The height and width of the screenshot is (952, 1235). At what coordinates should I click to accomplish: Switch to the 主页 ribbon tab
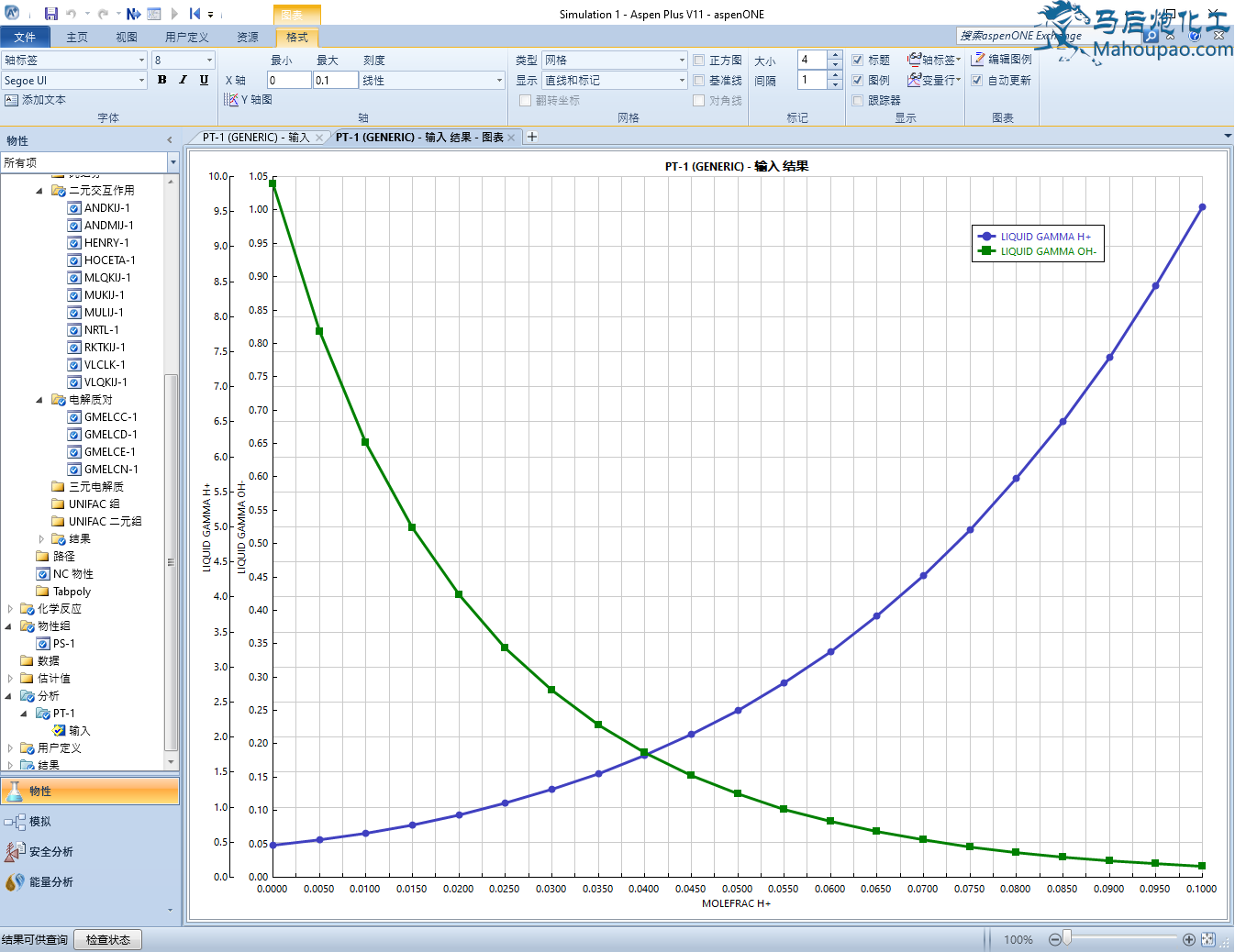(77, 37)
